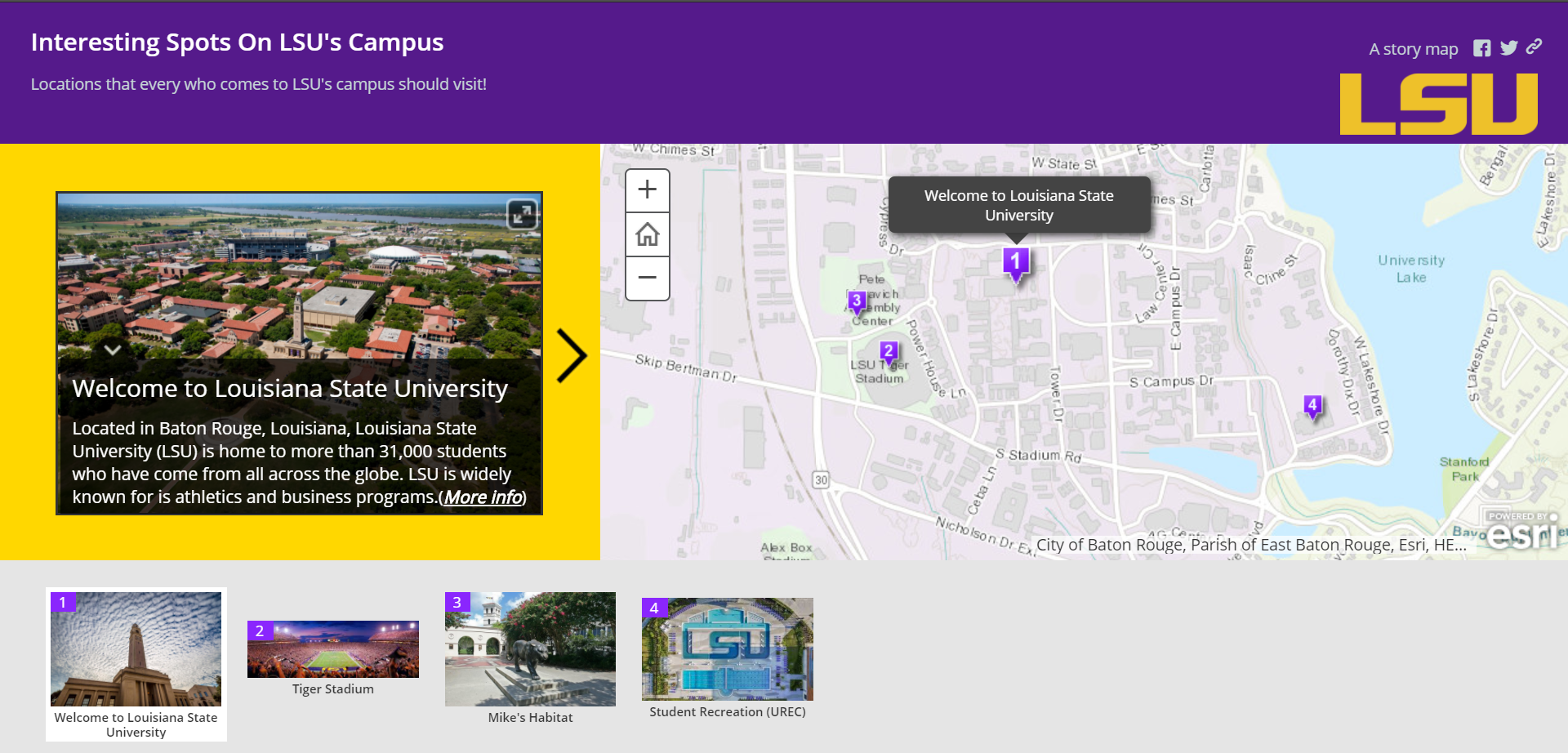Share the story map on Facebook
1568x753 pixels.
[1481, 48]
